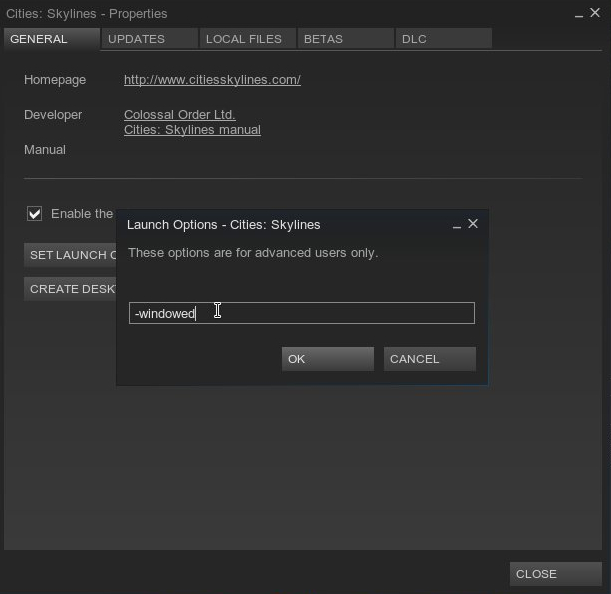Click the Cities: Skylines - Properties title
This screenshot has height=594, width=611.
(87, 14)
